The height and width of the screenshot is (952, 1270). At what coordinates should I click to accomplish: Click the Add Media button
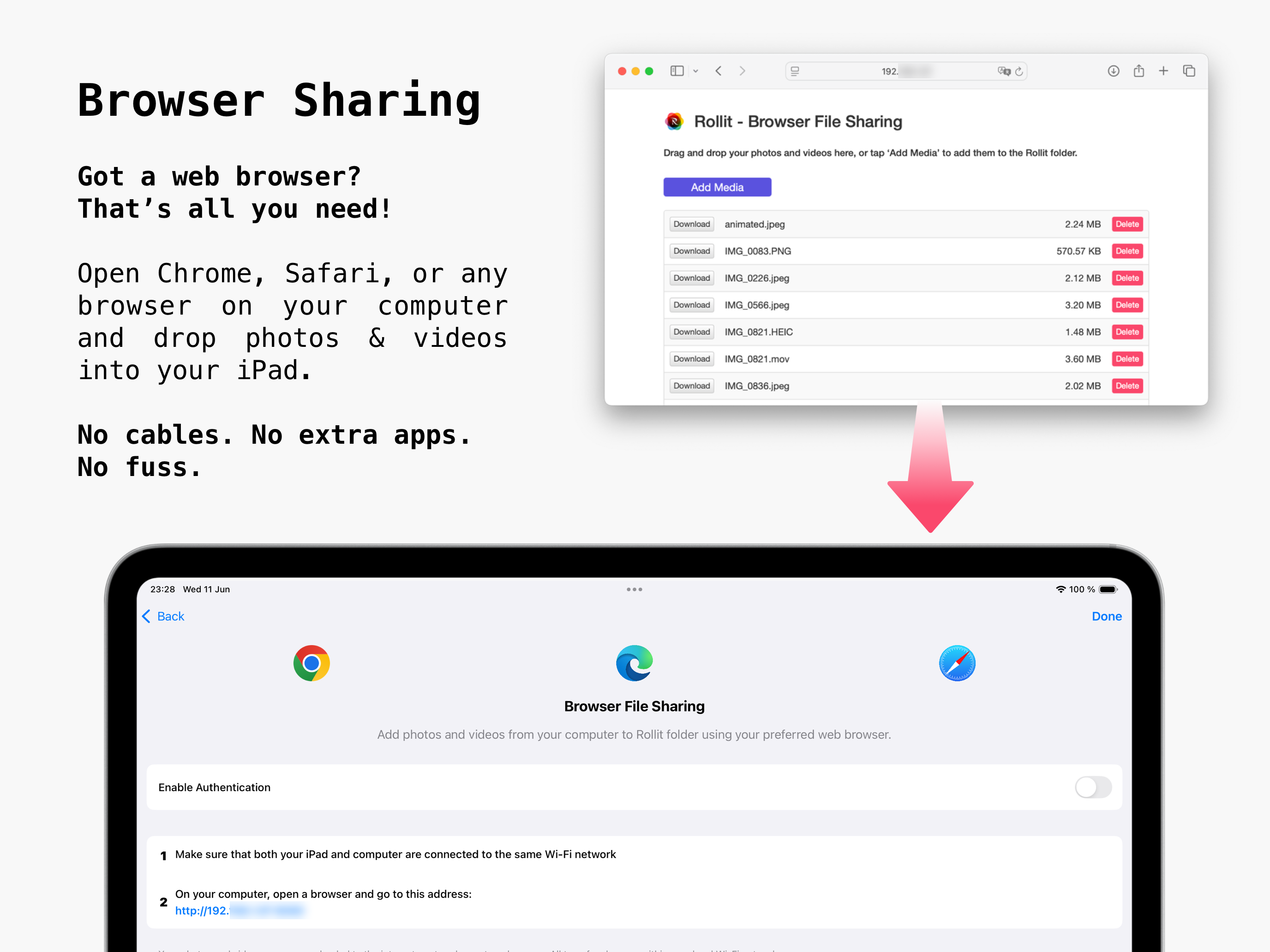[x=717, y=186]
